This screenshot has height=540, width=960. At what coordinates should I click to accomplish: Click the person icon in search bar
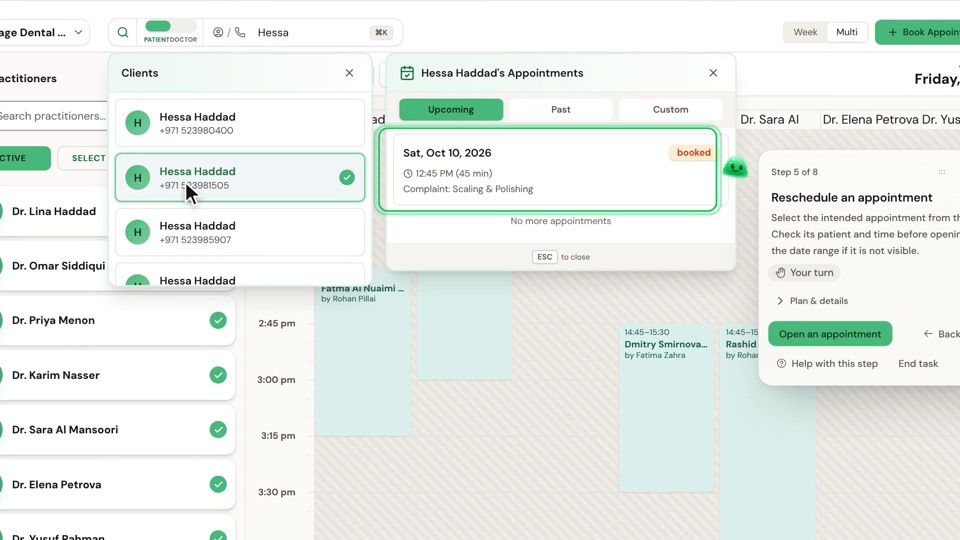[218, 32]
